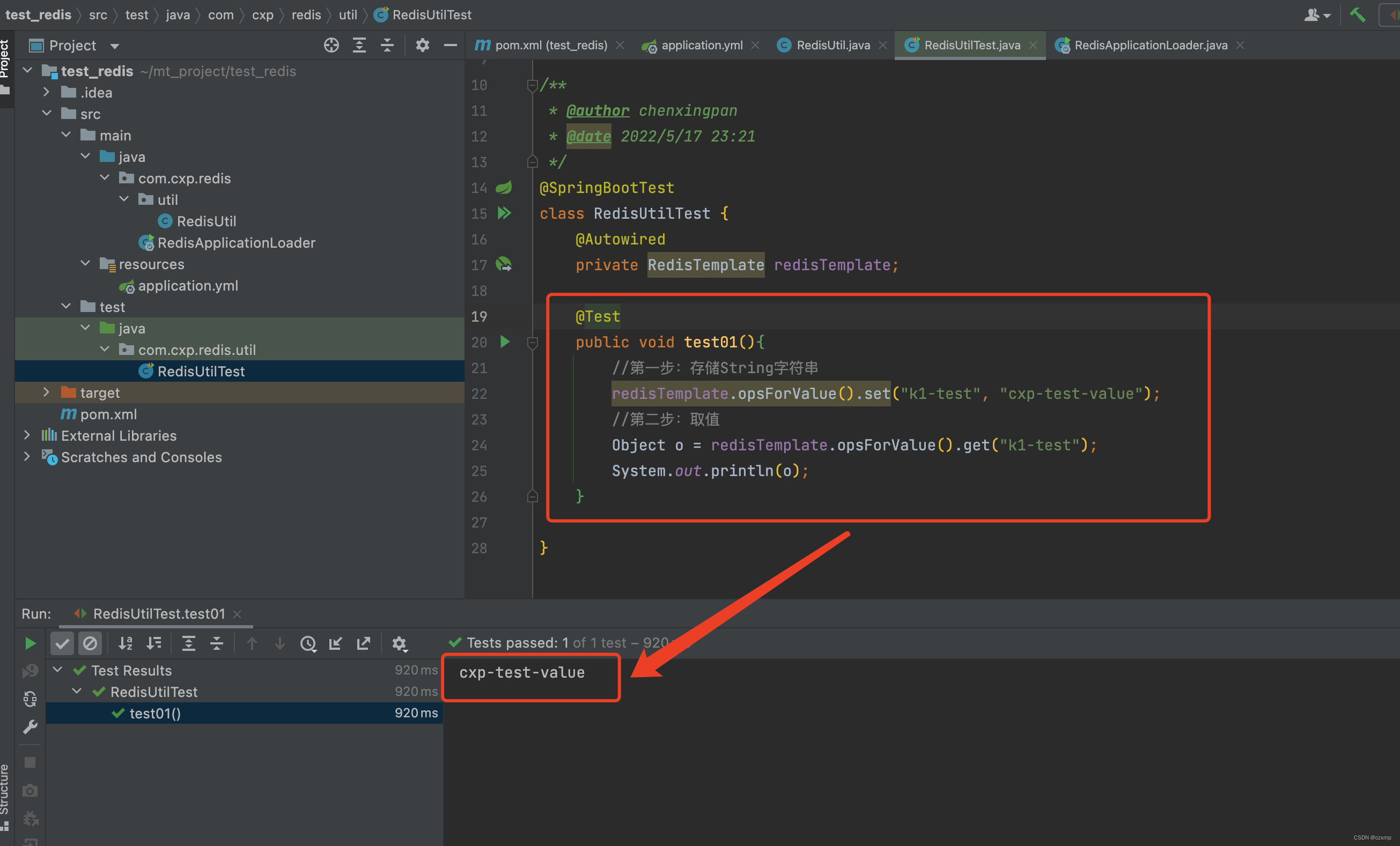The width and height of the screenshot is (1400, 846).
Task: Click the run test gutter icon on line 20
Action: (505, 342)
